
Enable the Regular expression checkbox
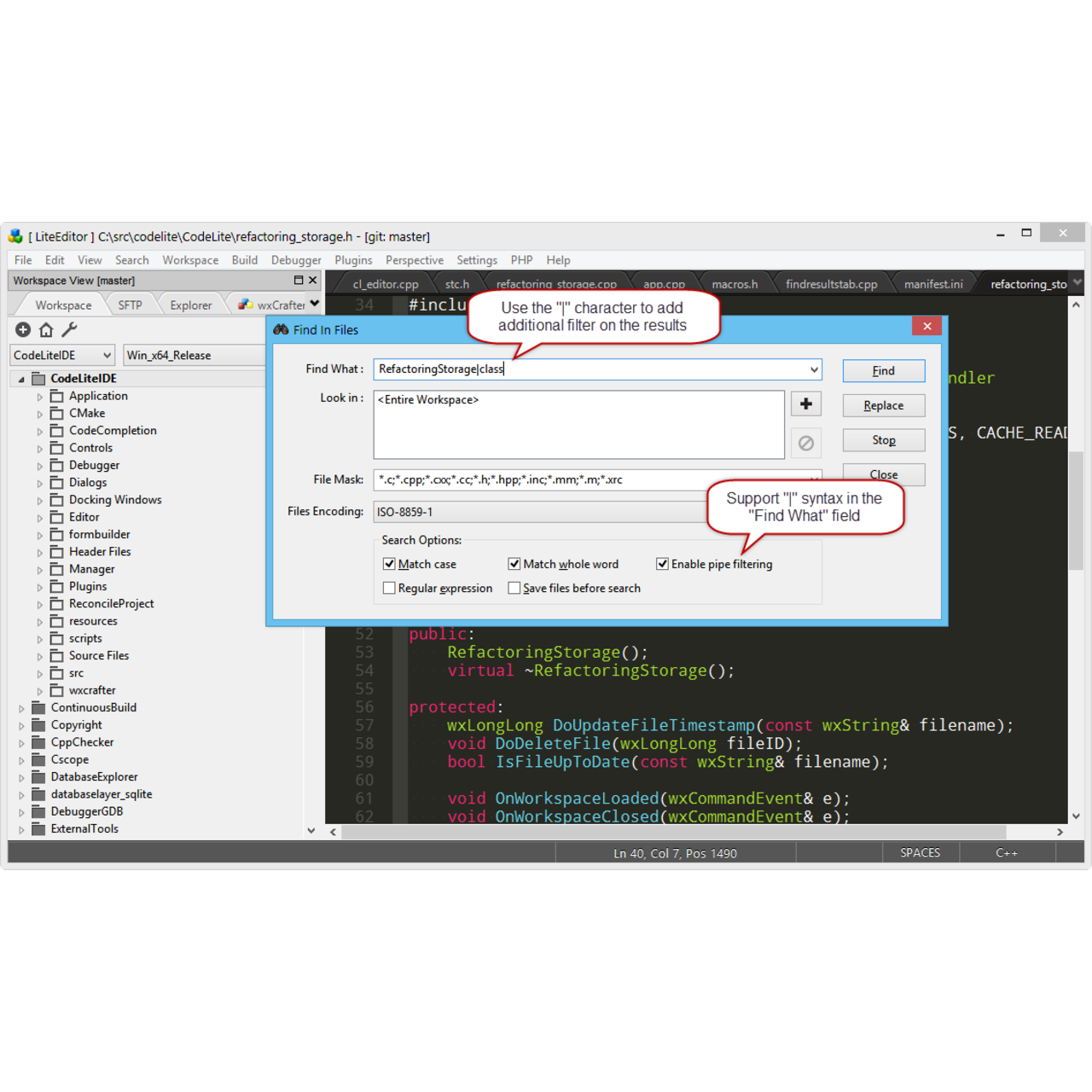390,589
